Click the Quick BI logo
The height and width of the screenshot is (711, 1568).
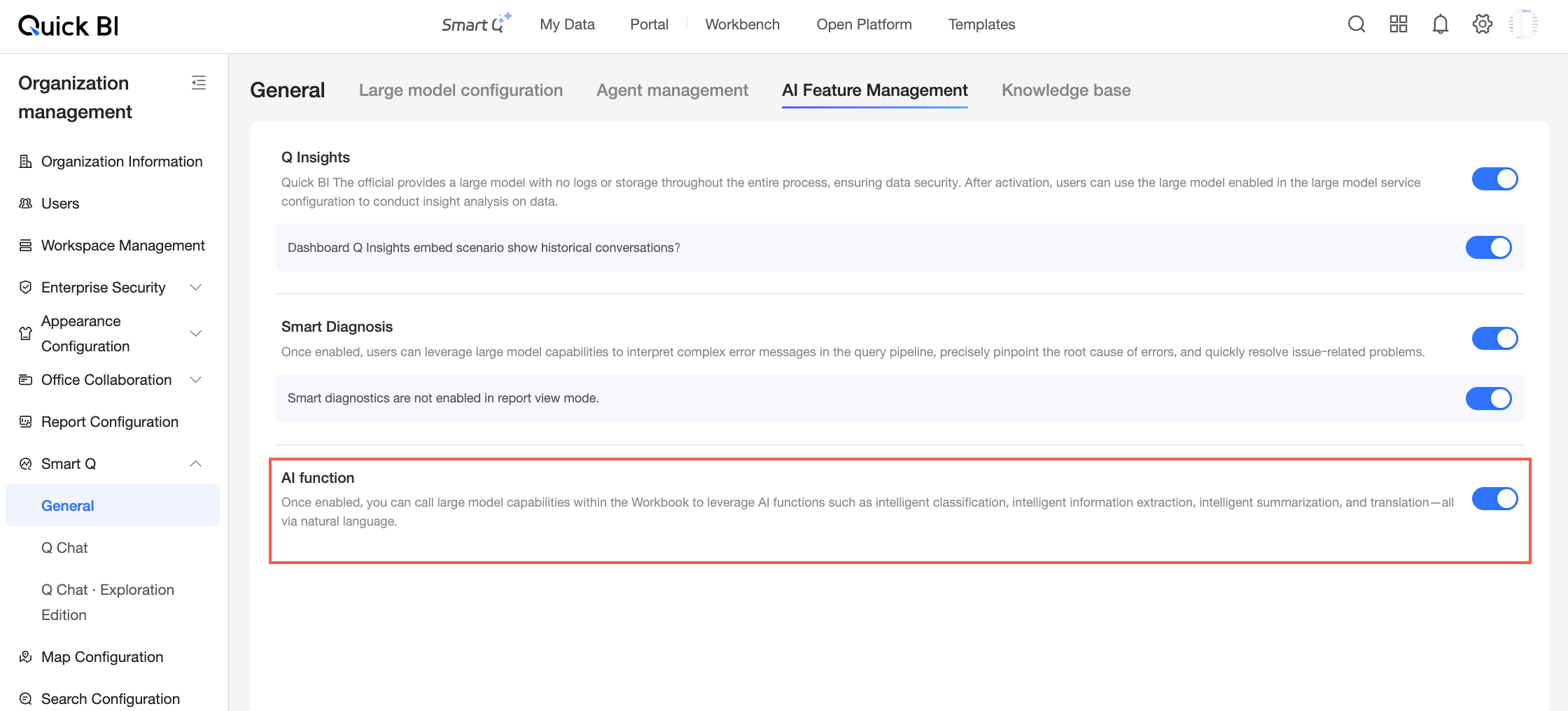pyautogui.click(x=69, y=26)
